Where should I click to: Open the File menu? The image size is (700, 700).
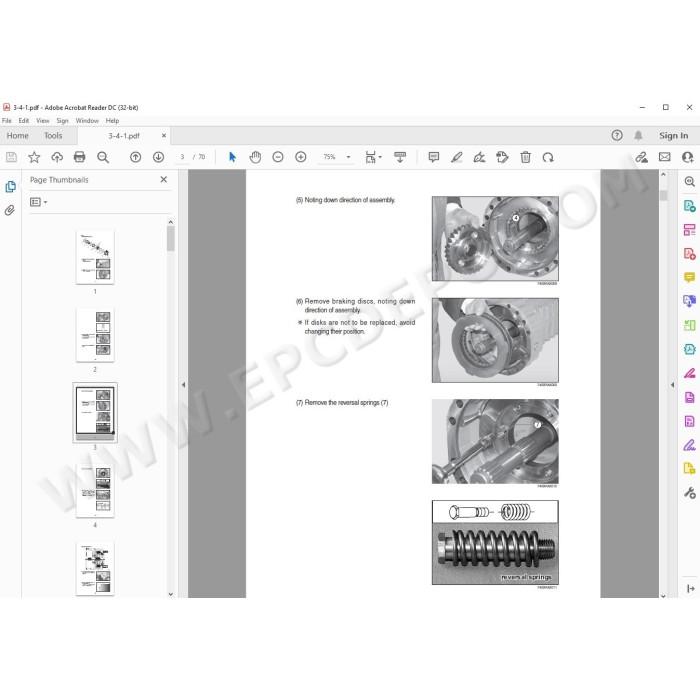[7, 121]
